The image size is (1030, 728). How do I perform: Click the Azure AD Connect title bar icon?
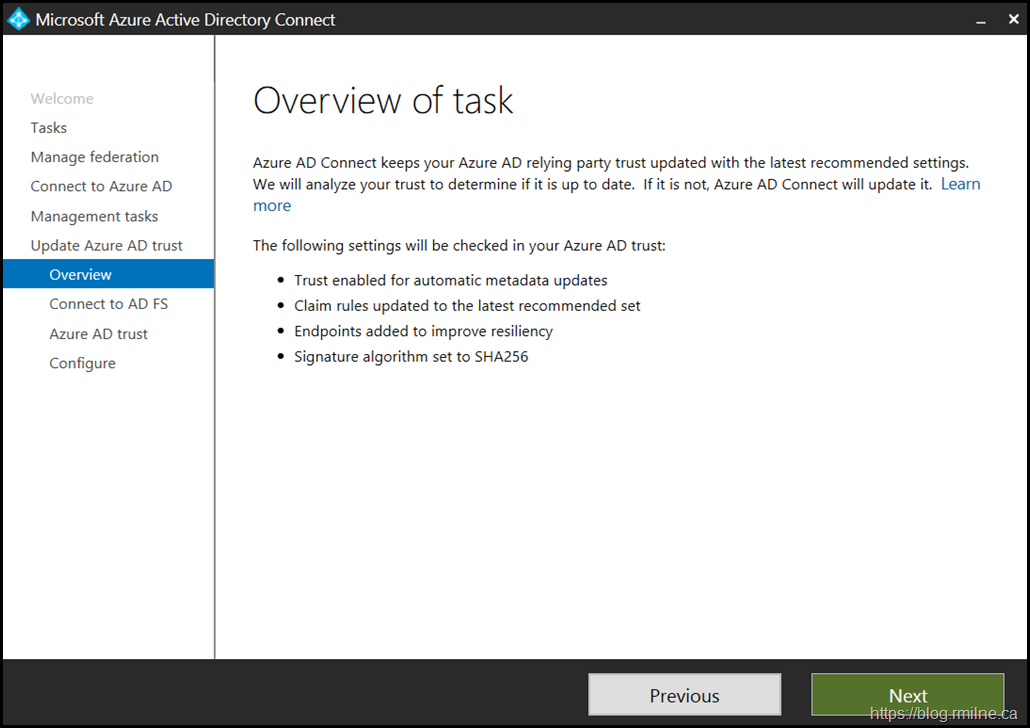tap(18, 19)
